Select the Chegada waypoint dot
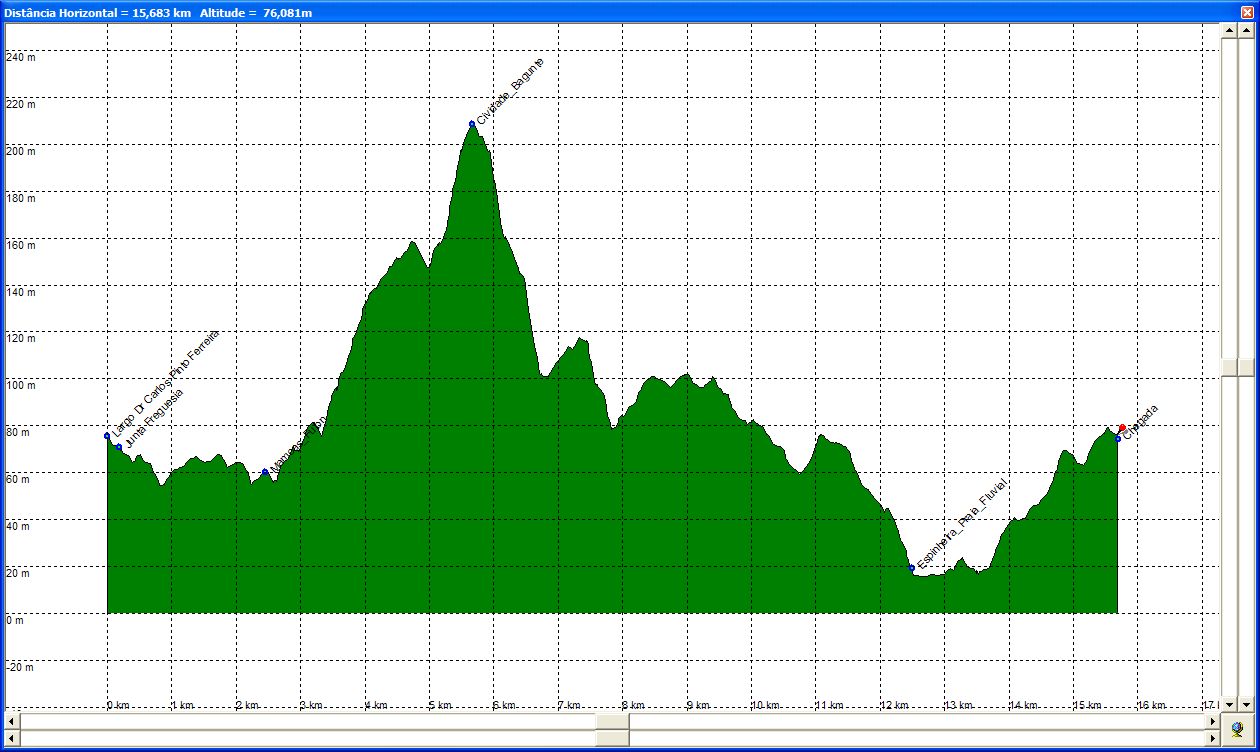This screenshot has height=752, width=1260. pos(1117,438)
